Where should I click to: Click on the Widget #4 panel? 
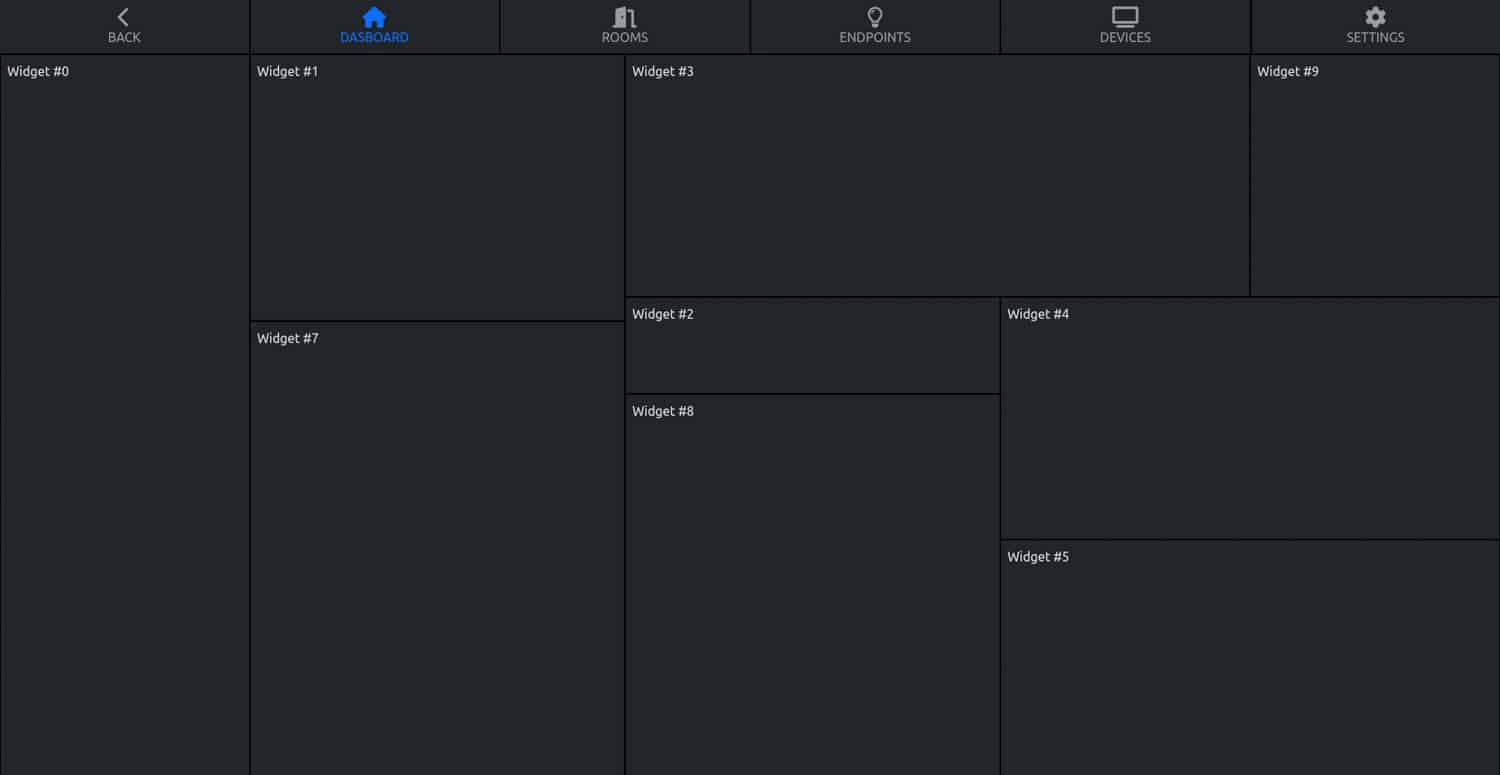(1250, 418)
